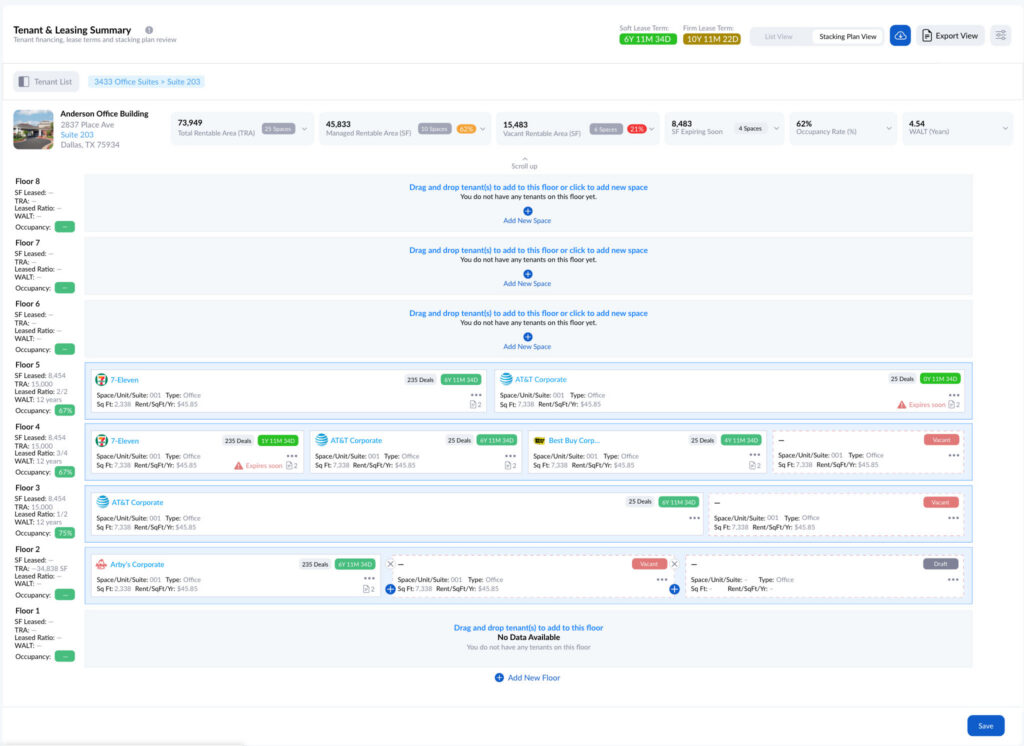Open the filter settings sliders icon
This screenshot has width=1024, height=746.
click(1000, 36)
